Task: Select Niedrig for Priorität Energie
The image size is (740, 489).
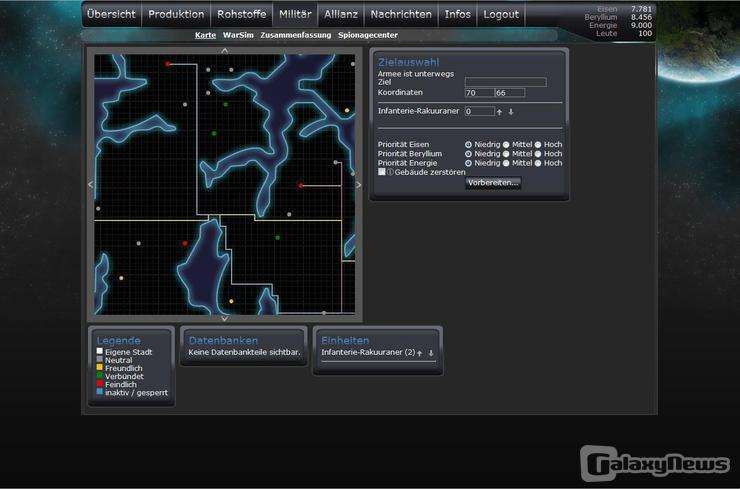Action: pyautogui.click(x=469, y=163)
